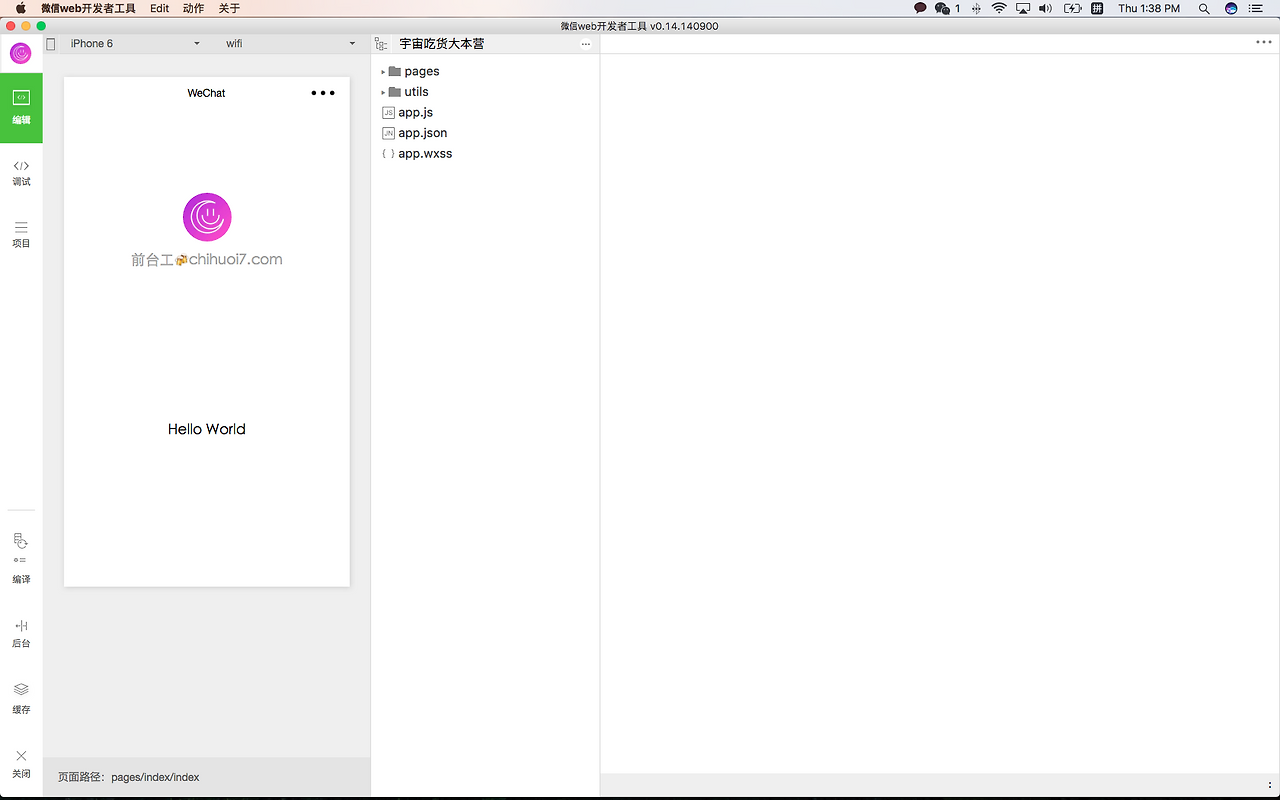
Task: Click the 页面路径 pages/index/index path
Action: click(x=129, y=777)
